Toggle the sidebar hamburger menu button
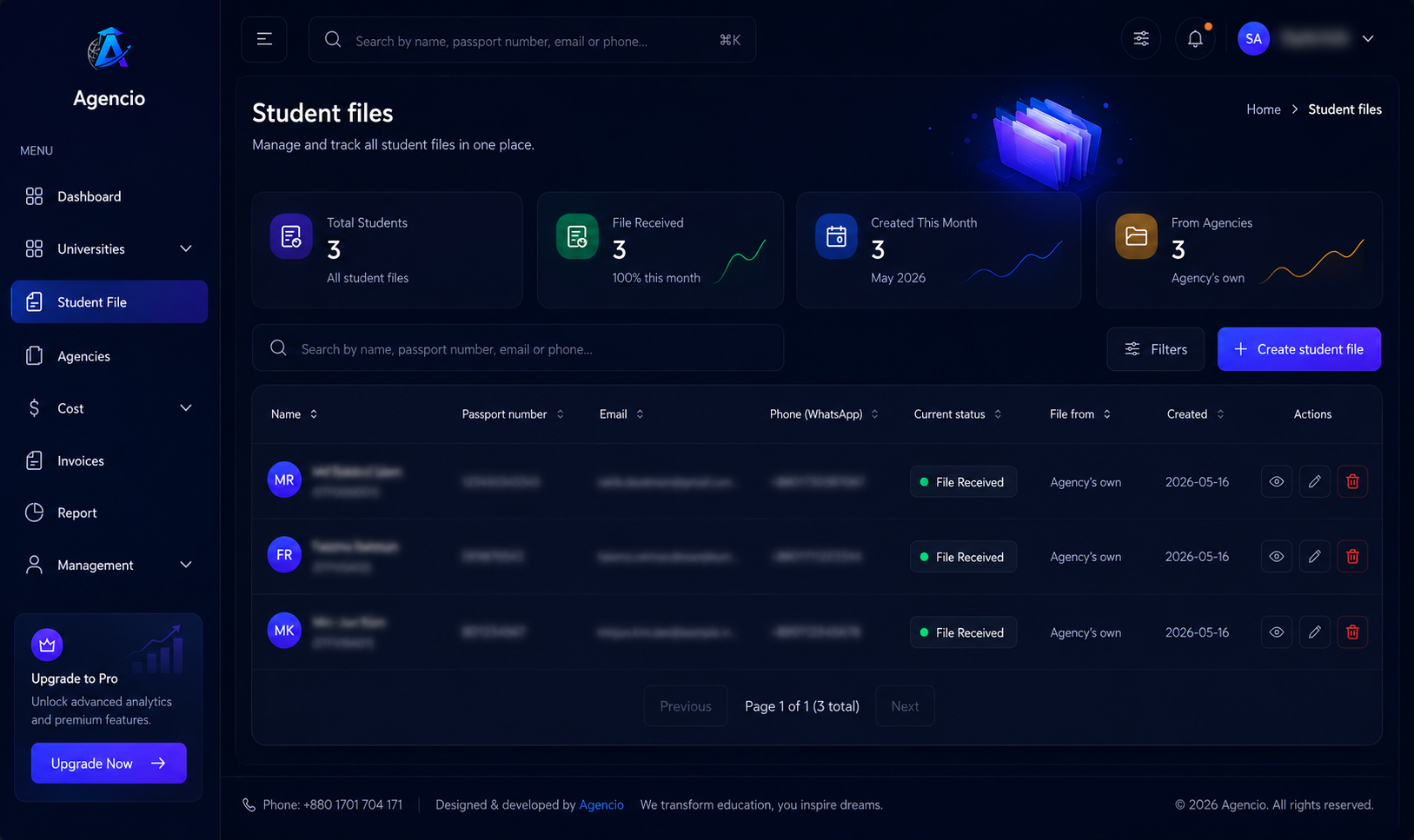Image resolution: width=1414 pixels, height=840 pixels. tap(264, 39)
